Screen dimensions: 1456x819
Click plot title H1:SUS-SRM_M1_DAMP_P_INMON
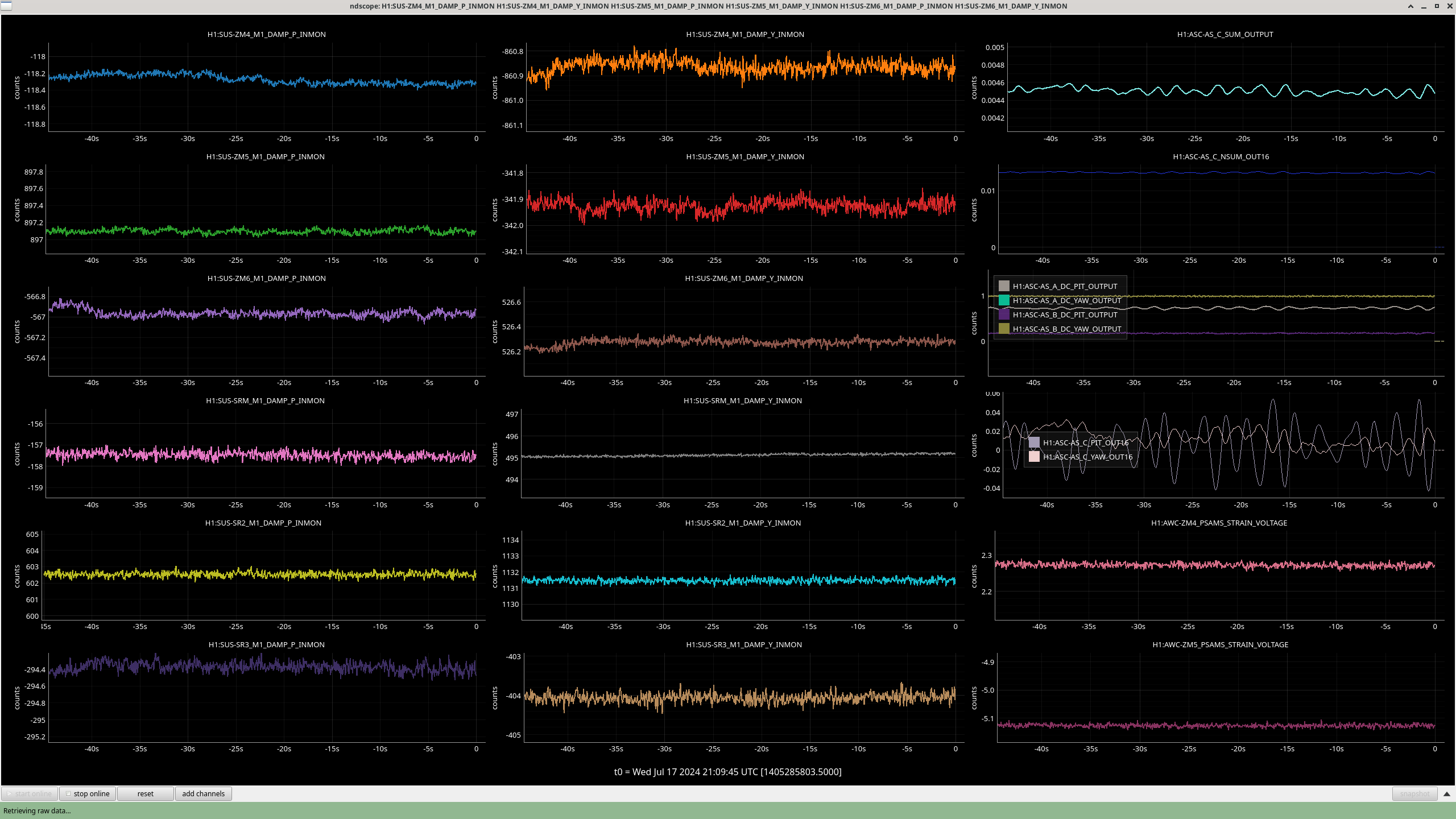click(265, 401)
